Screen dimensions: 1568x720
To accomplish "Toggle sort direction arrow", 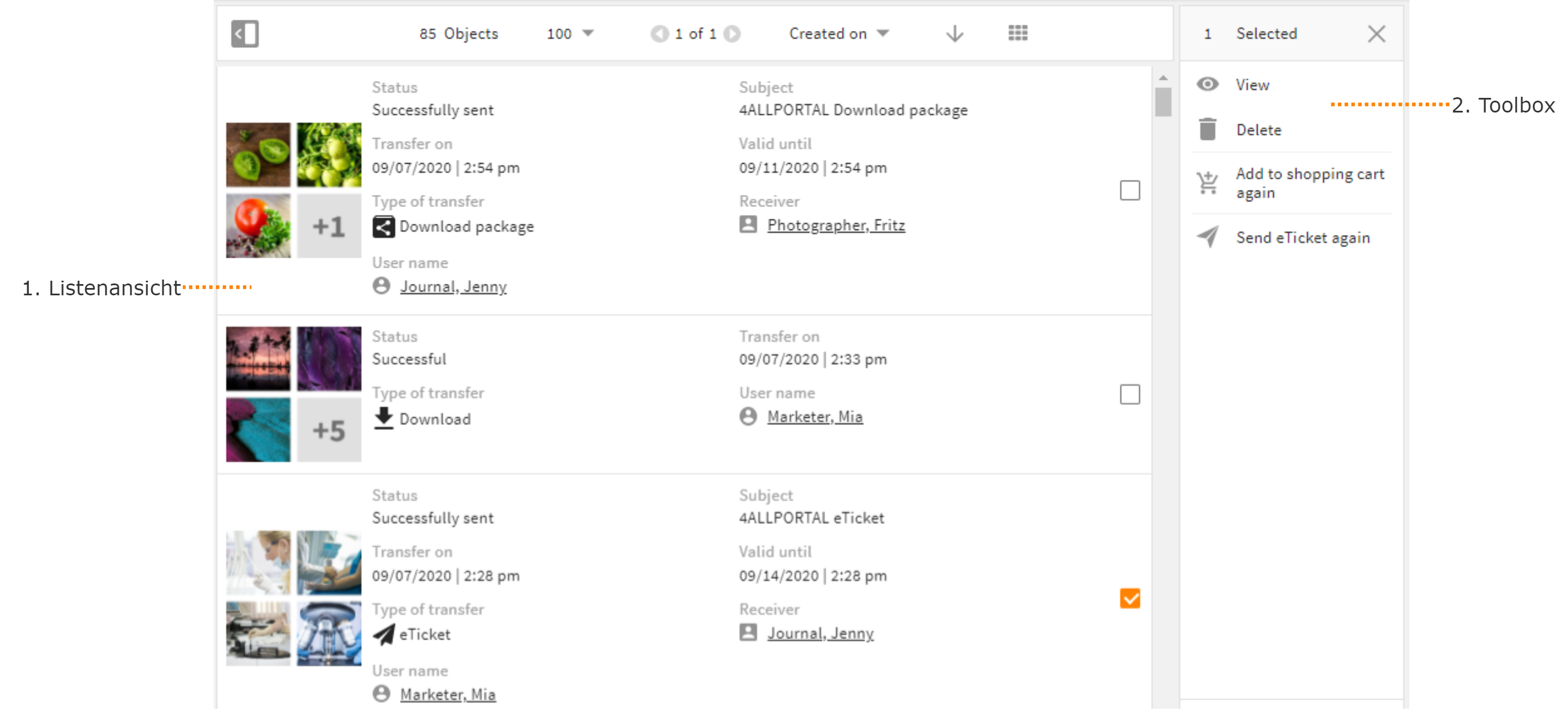I will [x=954, y=34].
